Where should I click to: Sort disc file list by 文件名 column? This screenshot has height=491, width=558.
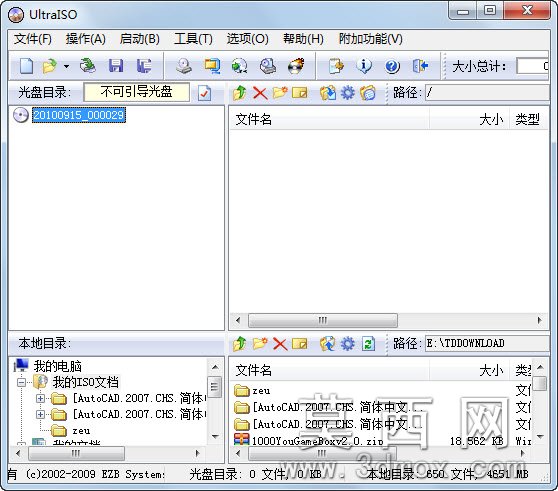330,119
